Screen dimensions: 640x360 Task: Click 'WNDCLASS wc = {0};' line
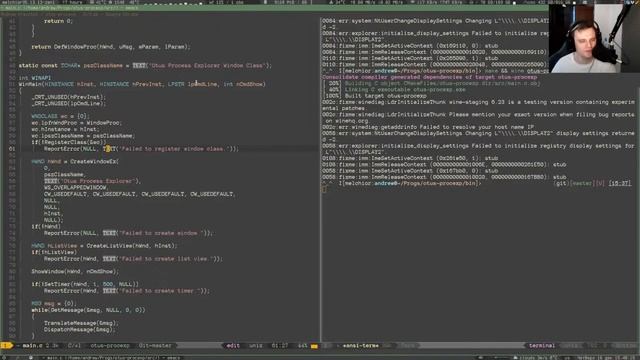click(60, 116)
